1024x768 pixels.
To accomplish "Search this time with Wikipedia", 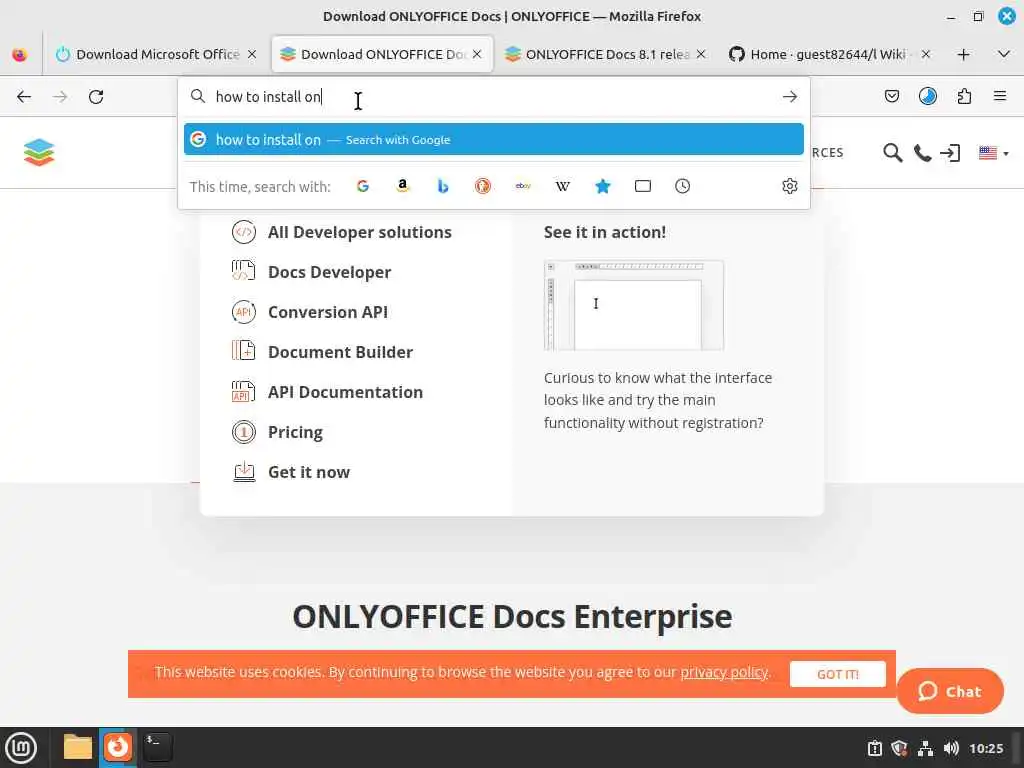I will pos(563,186).
